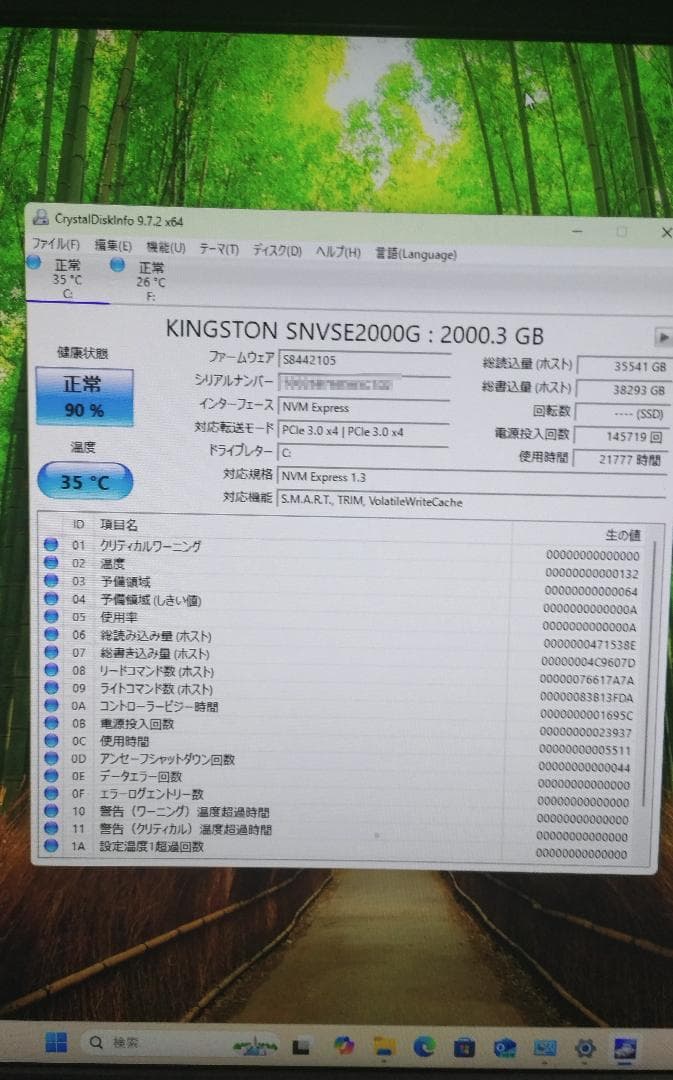Viewport: 673px width, 1080px height.
Task: Click the インターフェース field NVM Express
Action: [x=364, y=407]
